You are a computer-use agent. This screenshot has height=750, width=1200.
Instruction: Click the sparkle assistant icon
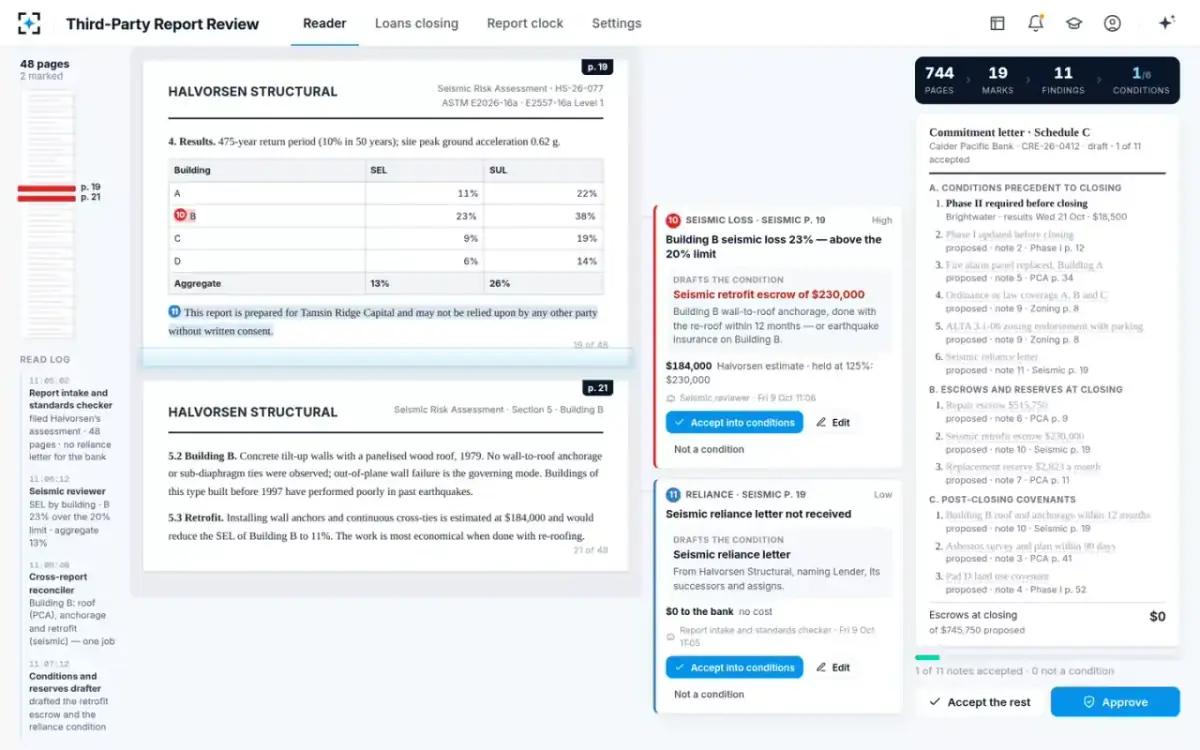1166,23
